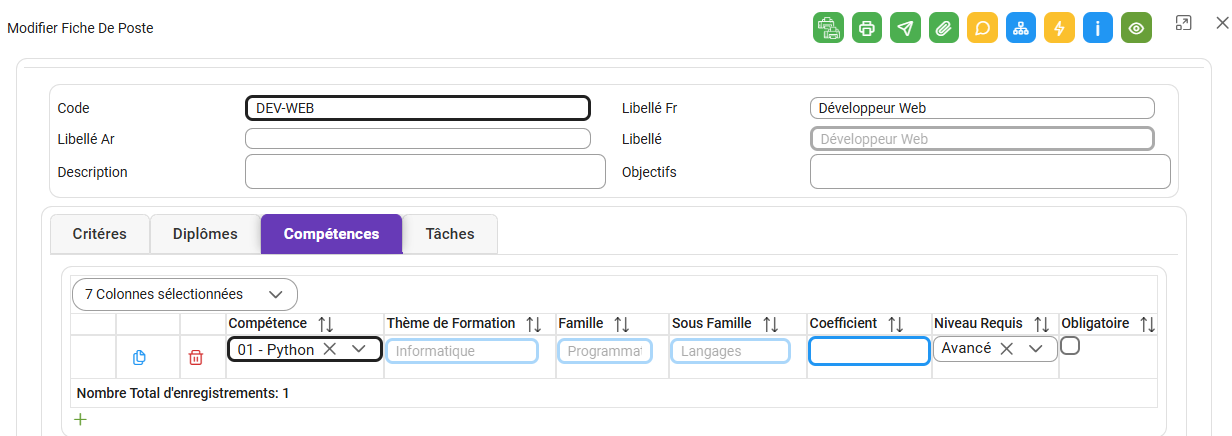Switch to the Tâches tab
The width and height of the screenshot is (1232, 436).
(x=450, y=234)
